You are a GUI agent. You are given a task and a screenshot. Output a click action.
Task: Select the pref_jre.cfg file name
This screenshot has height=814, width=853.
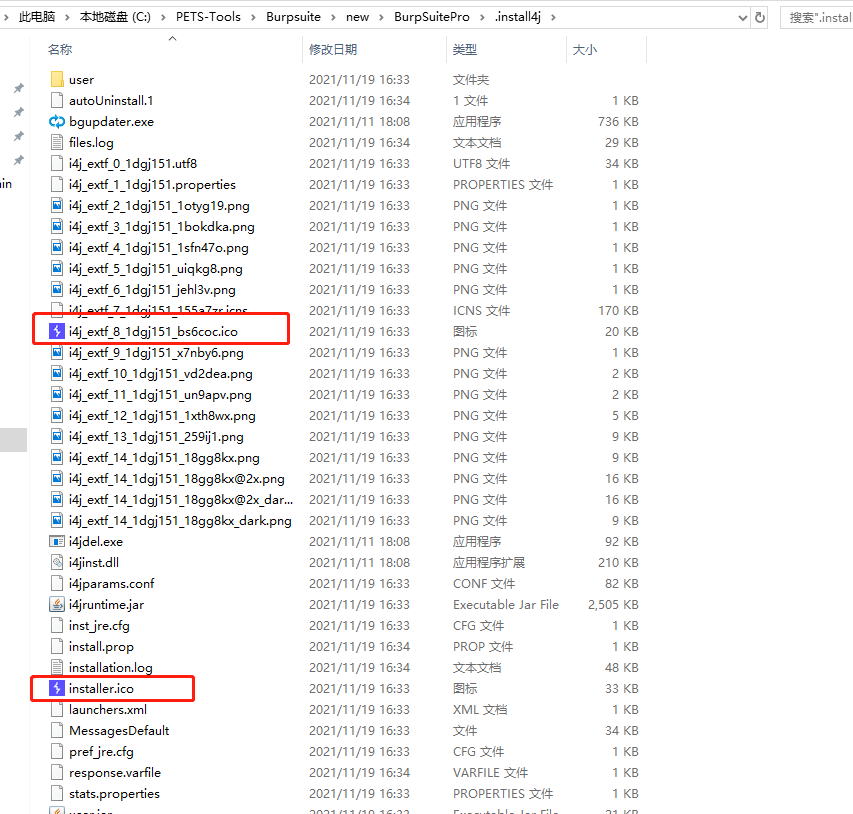tap(101, 751)
